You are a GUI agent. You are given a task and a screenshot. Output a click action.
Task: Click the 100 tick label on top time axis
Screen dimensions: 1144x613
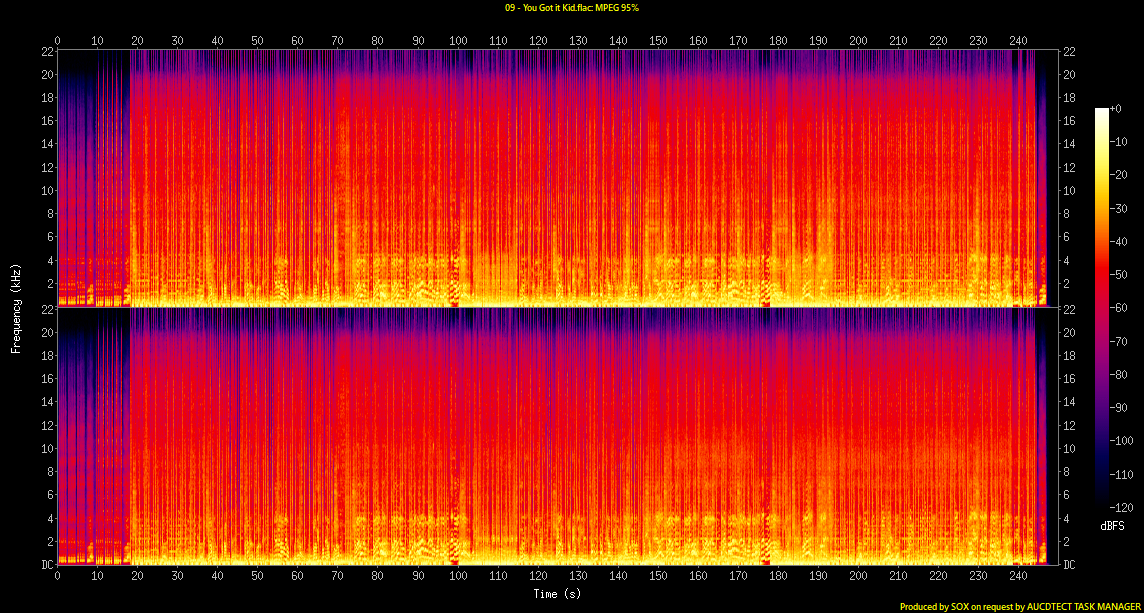458,41
